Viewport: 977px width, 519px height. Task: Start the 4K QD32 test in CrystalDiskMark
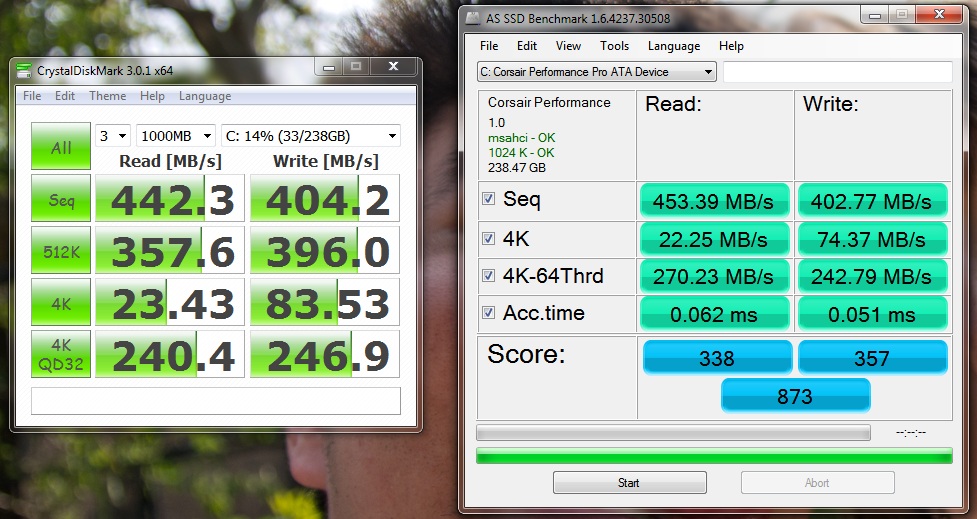(x=61, y=355)
